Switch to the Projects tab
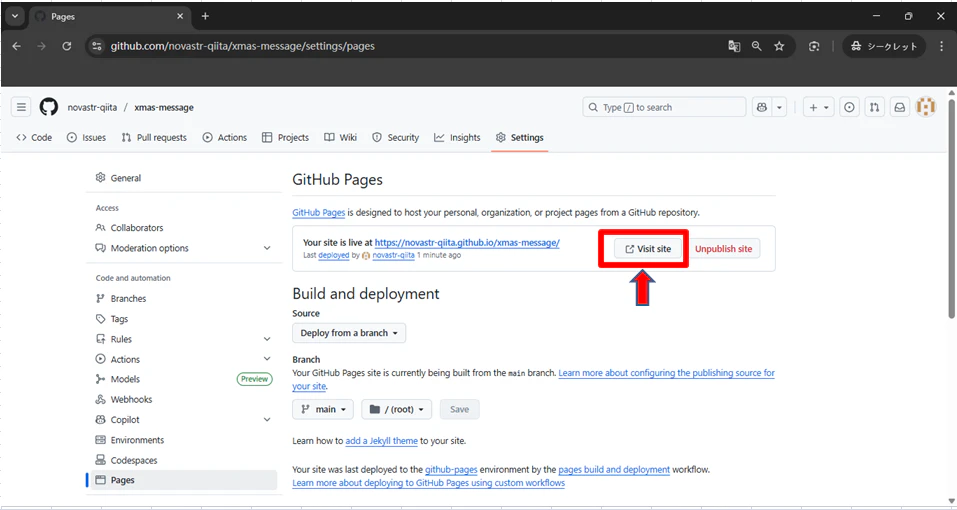Viewport: 957px width, 510px height. click(x=285, y=138)
